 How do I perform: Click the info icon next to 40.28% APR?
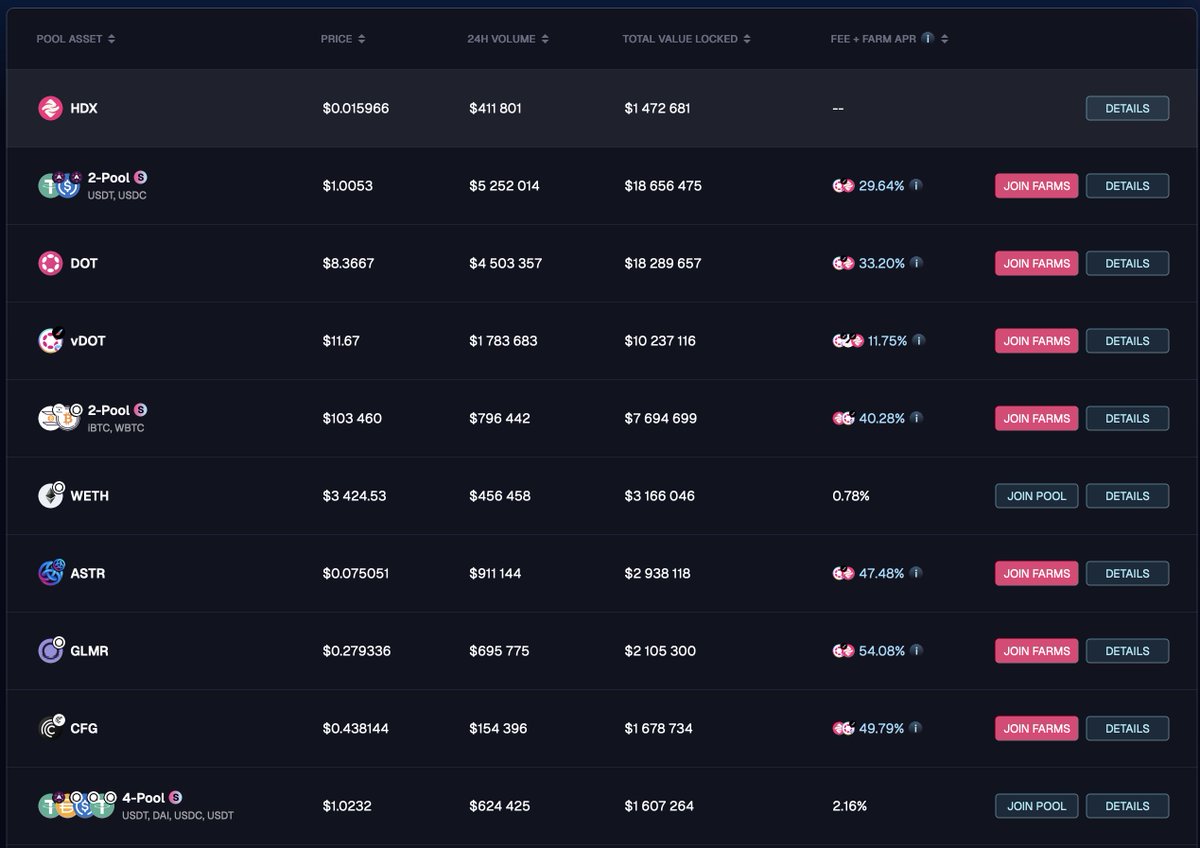916,418
